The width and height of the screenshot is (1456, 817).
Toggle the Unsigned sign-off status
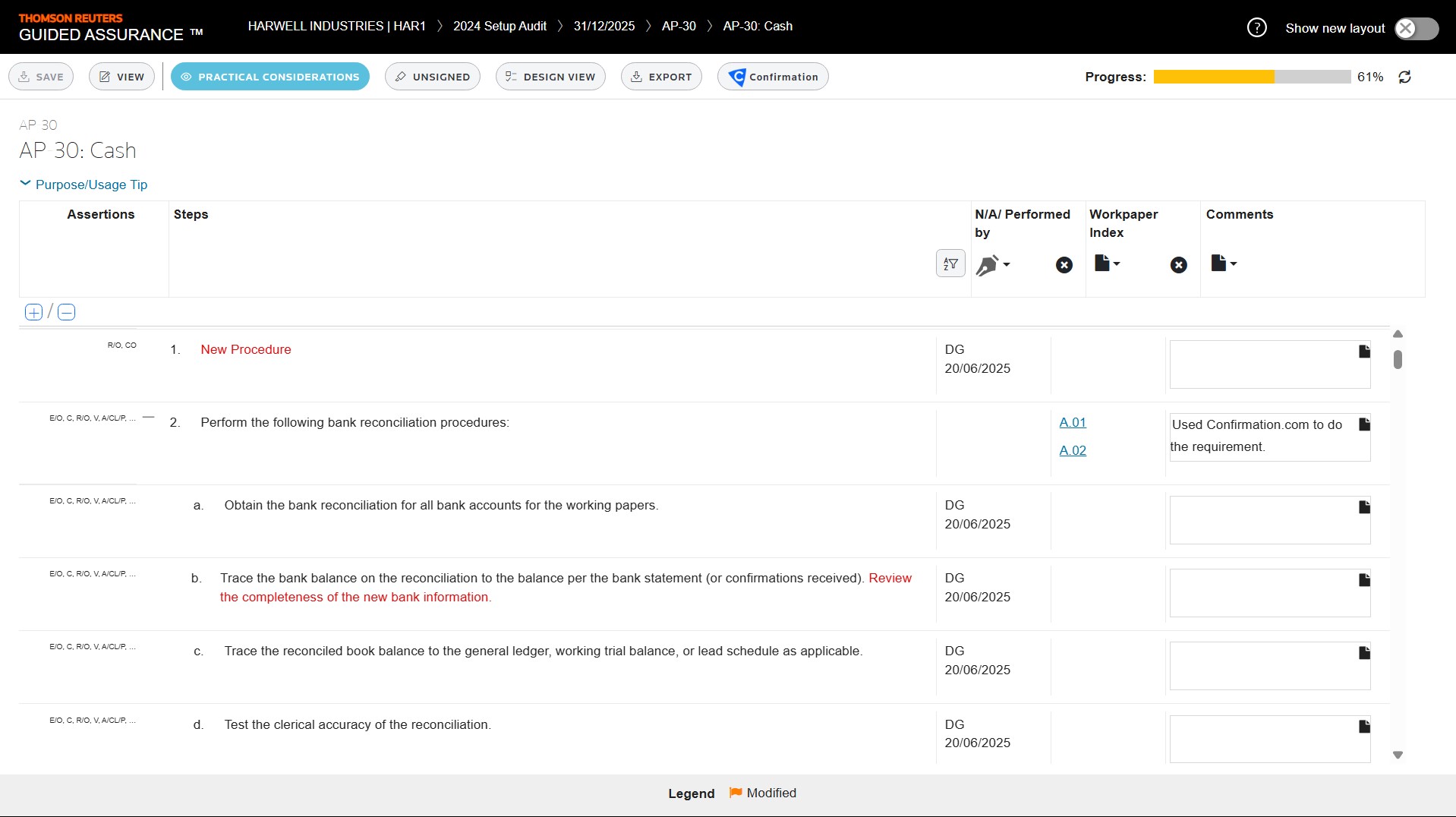[x=432, y=77]
